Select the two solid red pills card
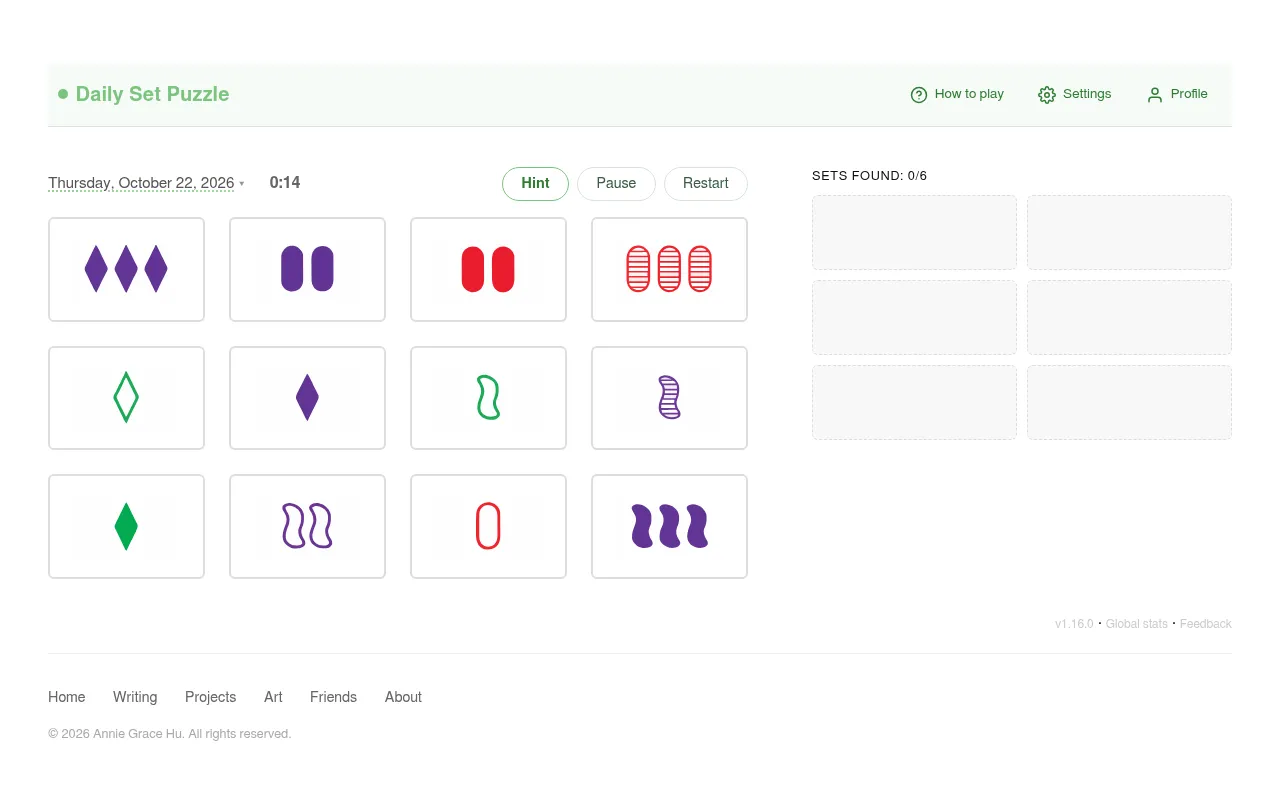The height and width of the screenshot is (800, 1280). coord(488,269)
